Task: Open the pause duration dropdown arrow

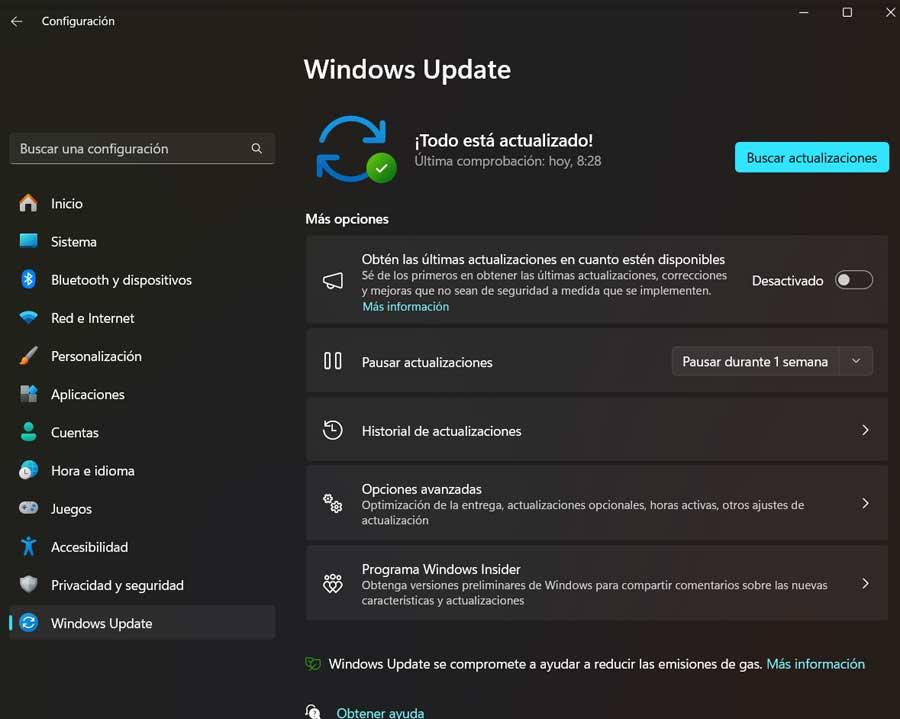Action: click(856, 362)
